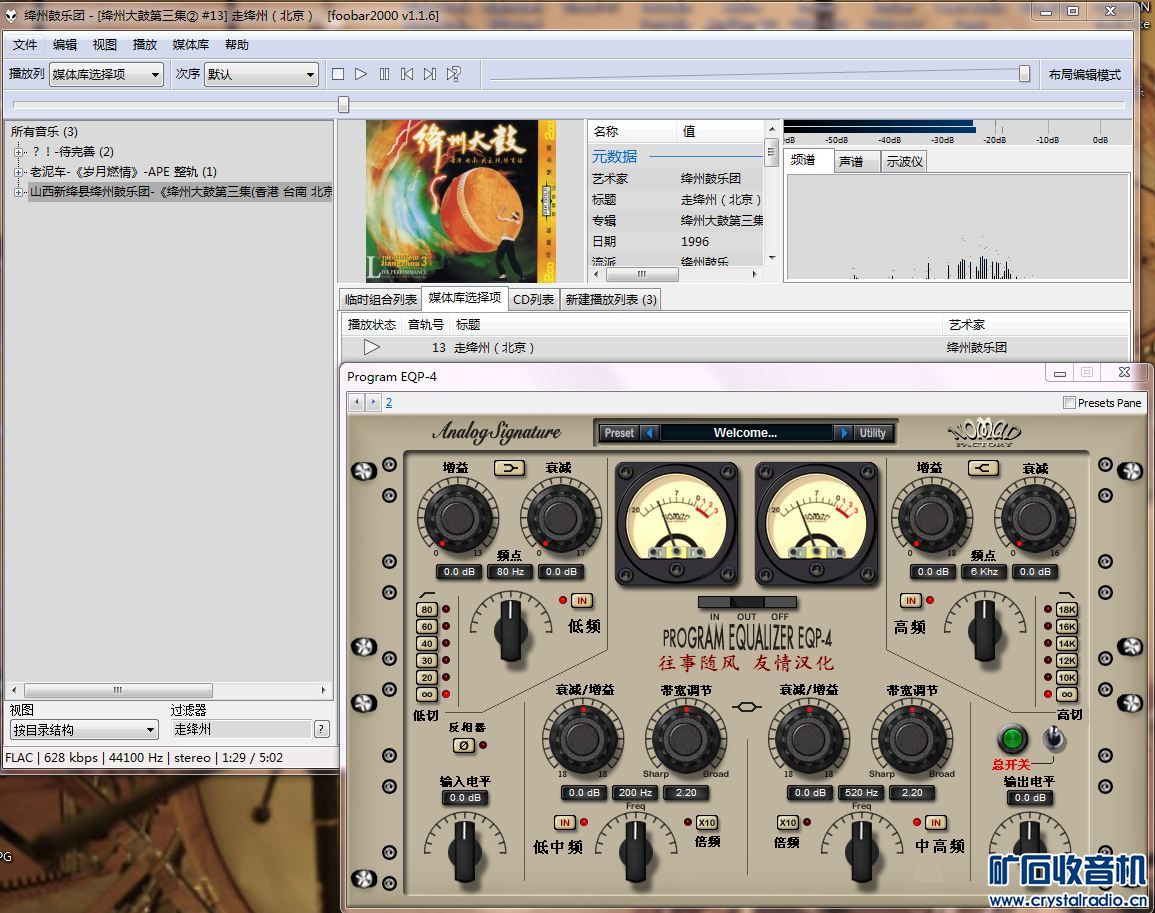The image size is (1155, 913).
Task: Click the Stop playback button
Action: point(338,74)
